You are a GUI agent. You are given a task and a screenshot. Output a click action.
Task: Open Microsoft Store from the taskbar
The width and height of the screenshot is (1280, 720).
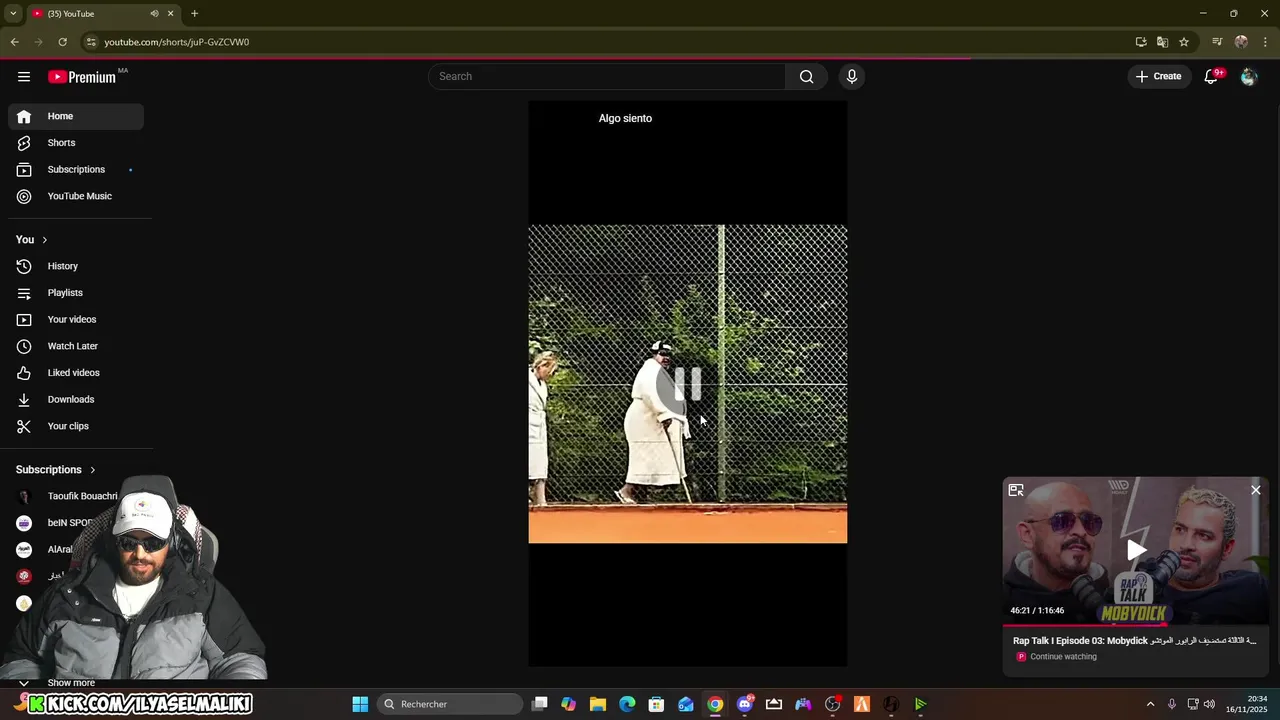(x=656, y=704)
